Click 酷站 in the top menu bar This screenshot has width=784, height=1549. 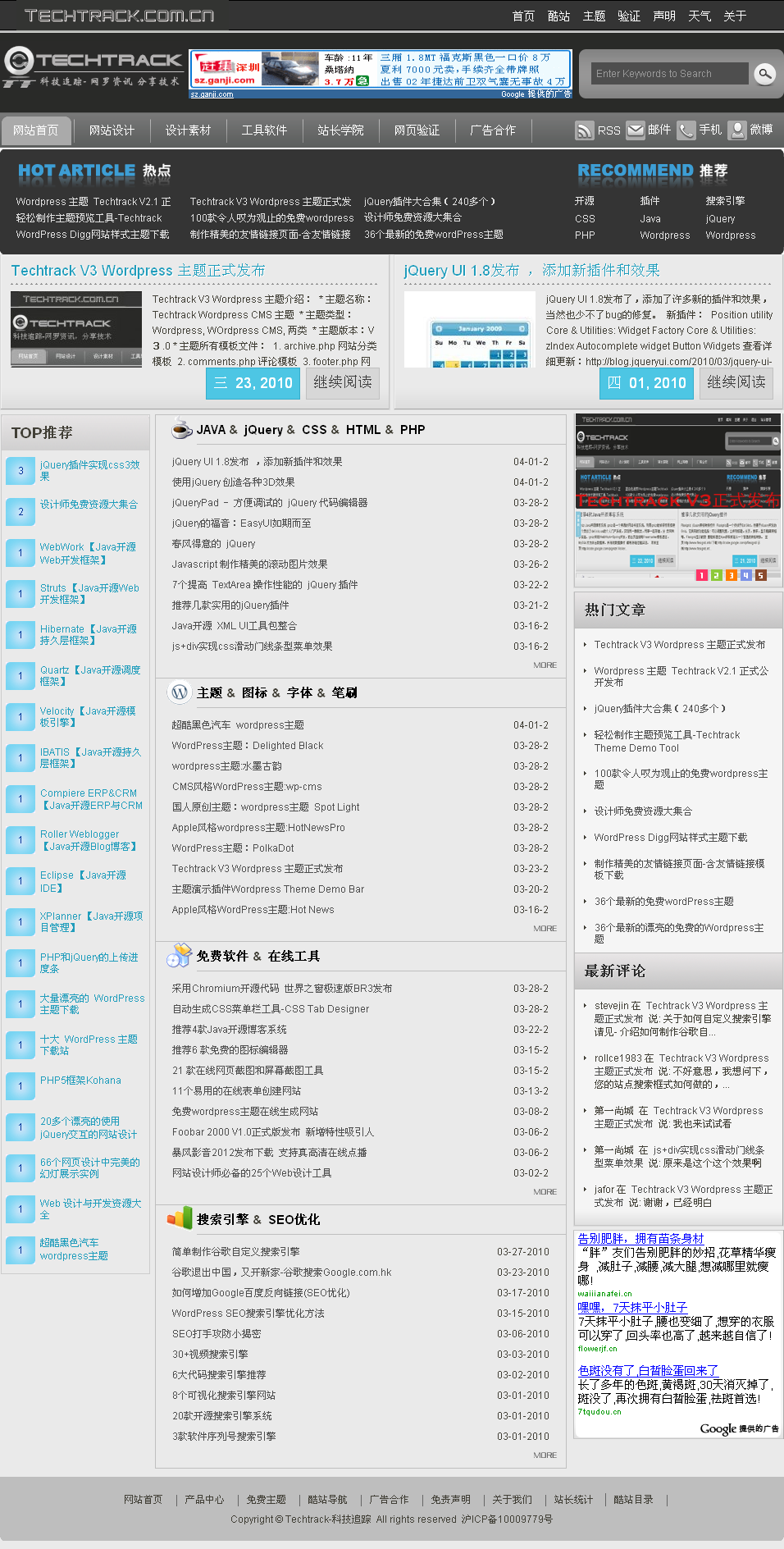pyautogui.click(x=558, y=16)
